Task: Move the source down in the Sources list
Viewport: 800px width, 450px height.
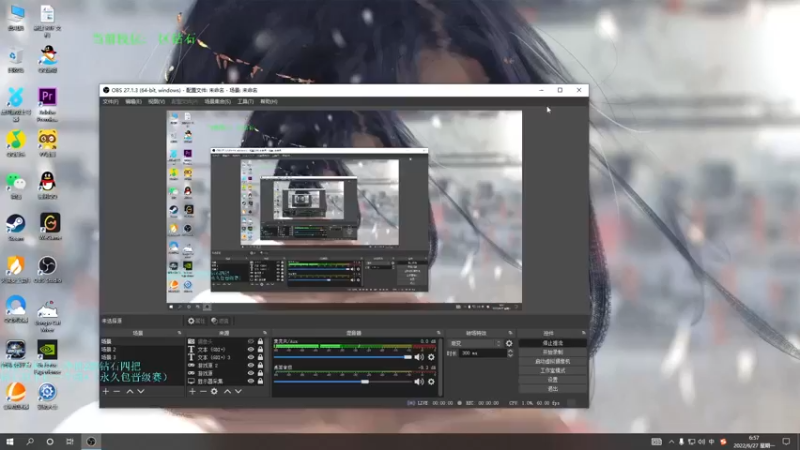Action: [x=238, y=391]
